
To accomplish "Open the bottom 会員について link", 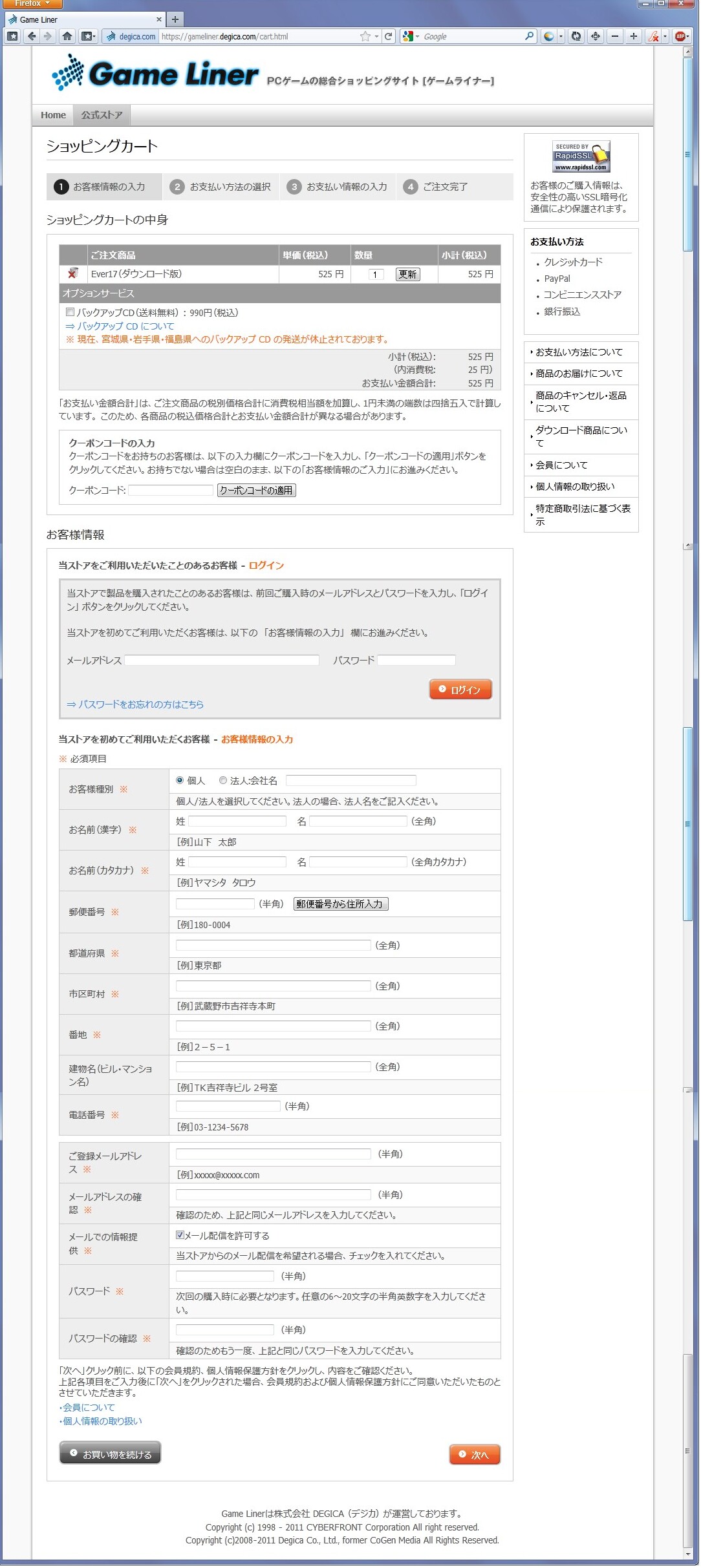I will click(x=87, y=1408).
